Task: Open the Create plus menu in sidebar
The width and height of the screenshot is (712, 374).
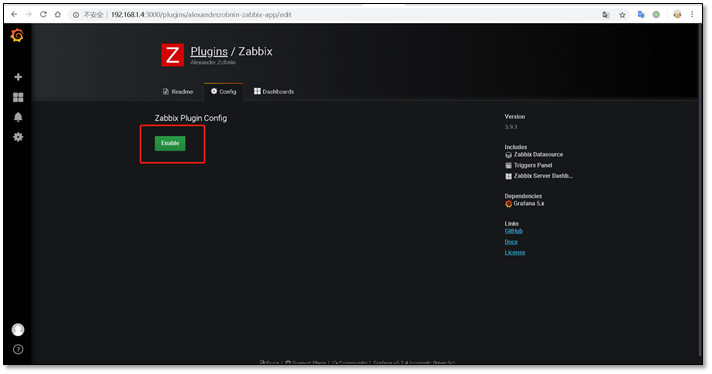Action: (x=18, y=77)
